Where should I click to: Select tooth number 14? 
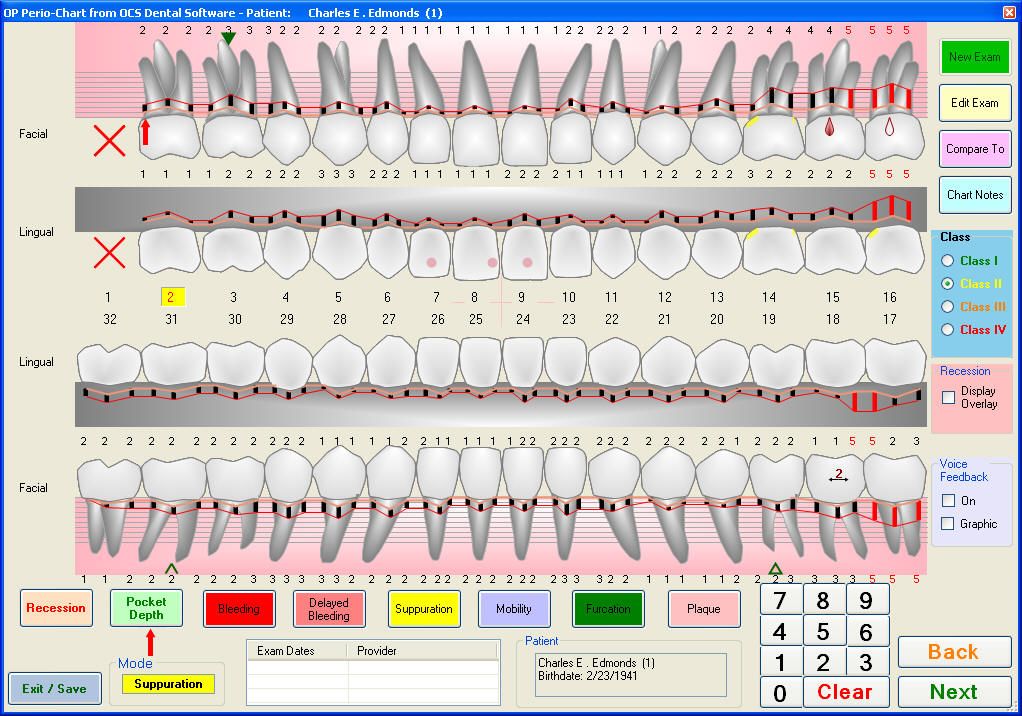point(769,297)
